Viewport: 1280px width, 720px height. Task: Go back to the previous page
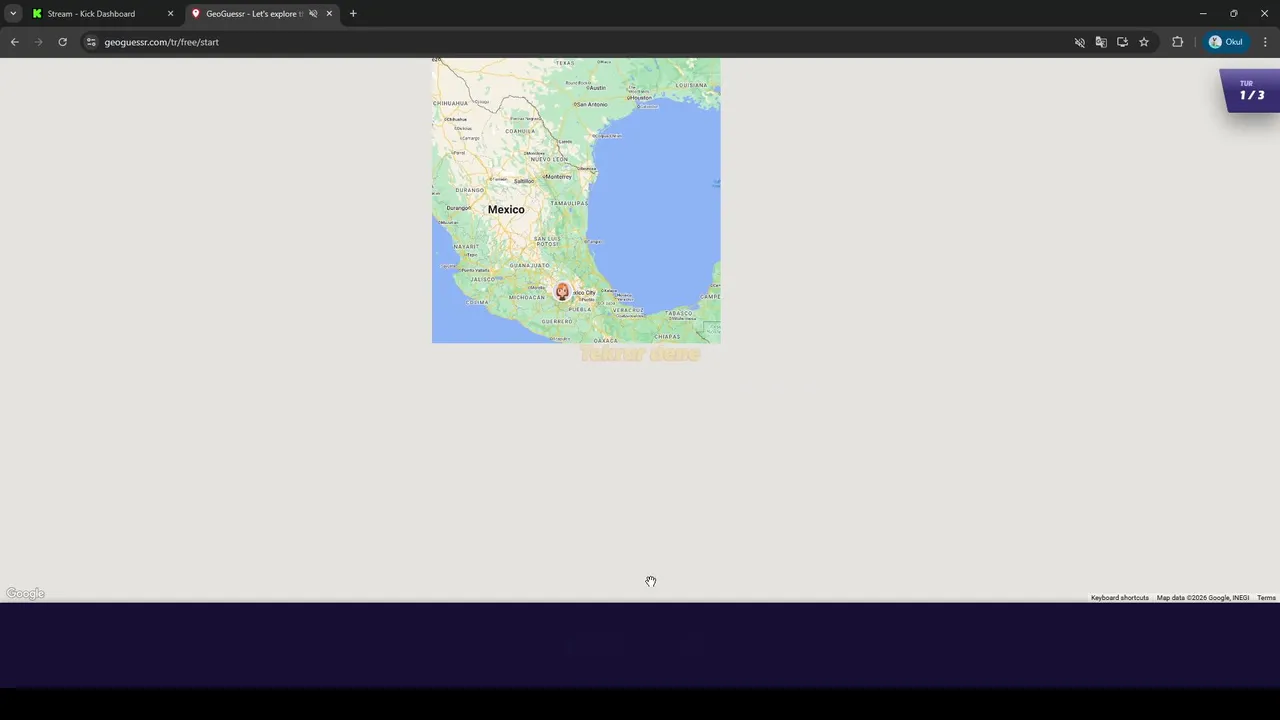coord(14,42)
